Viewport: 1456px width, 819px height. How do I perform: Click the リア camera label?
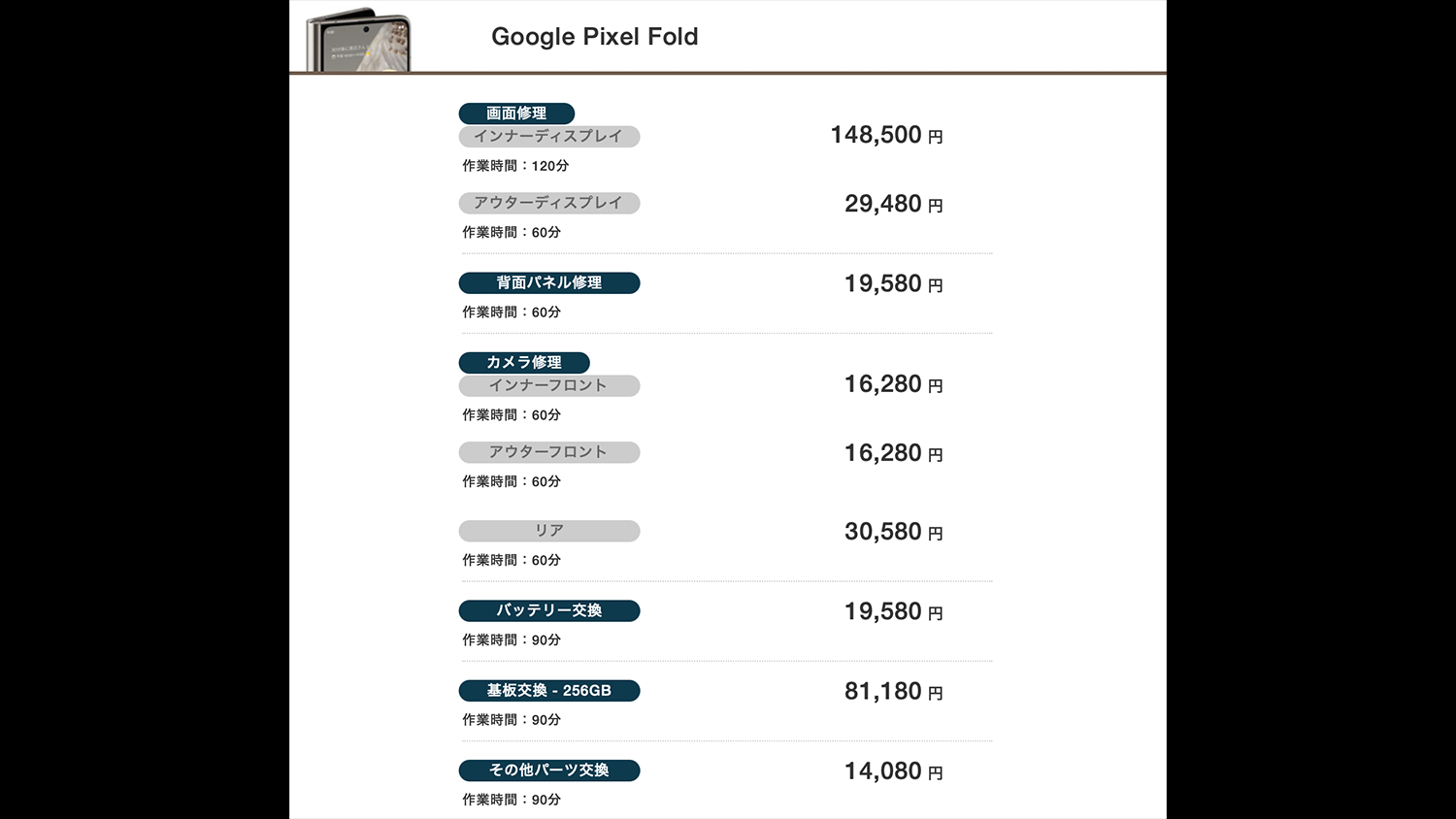548,531
